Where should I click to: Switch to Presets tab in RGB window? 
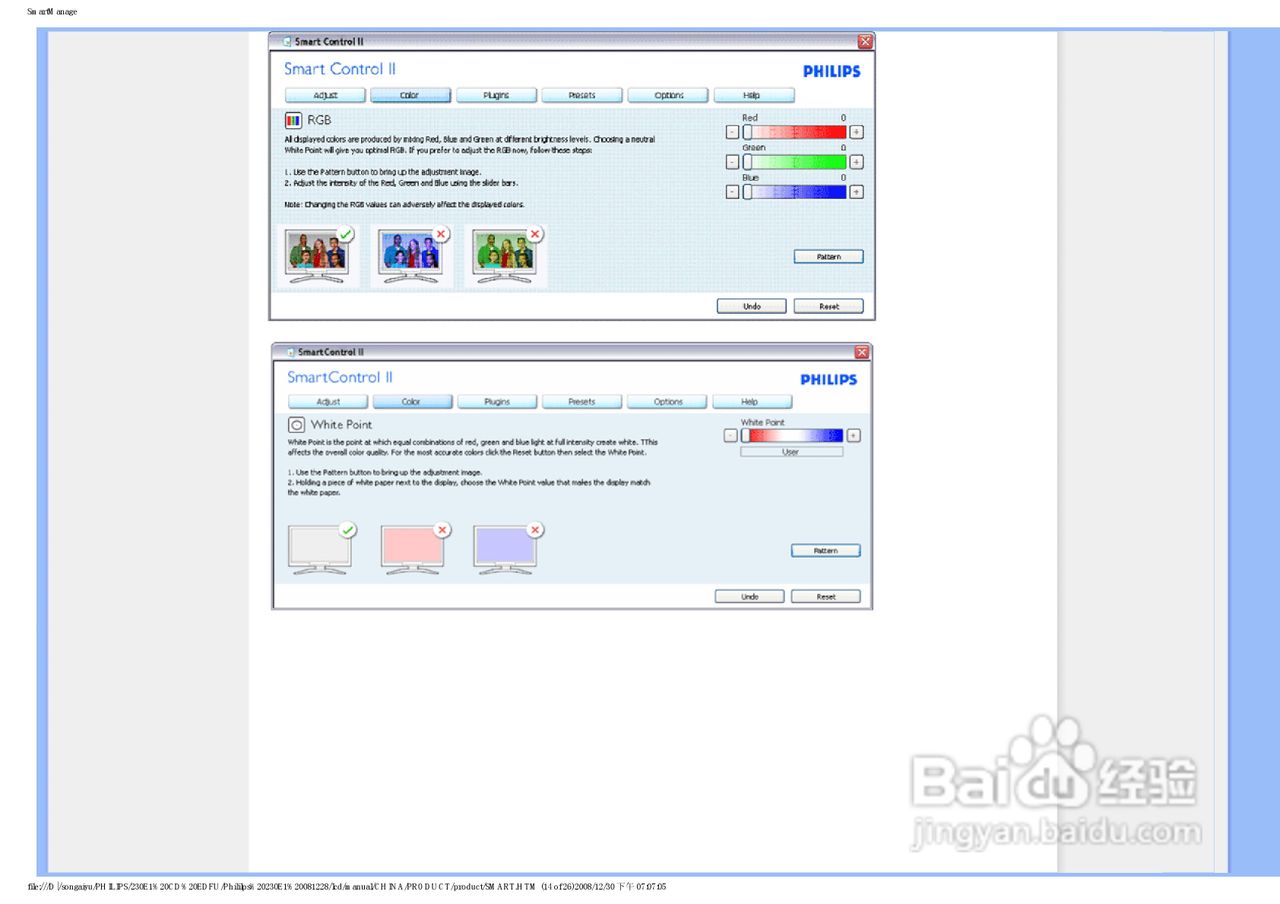pos(582,95)
